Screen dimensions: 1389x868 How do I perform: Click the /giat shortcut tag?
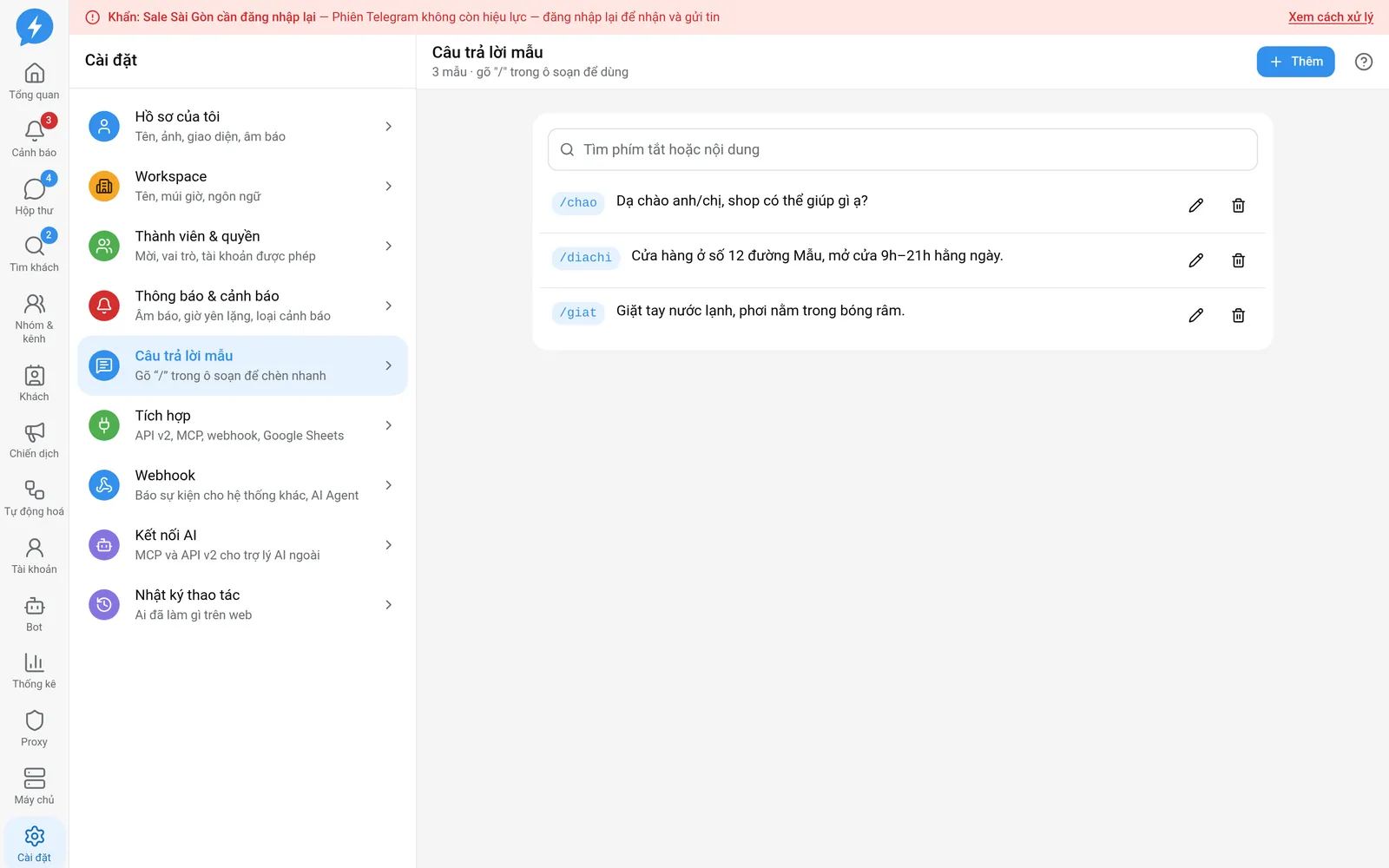click(578, 312)
